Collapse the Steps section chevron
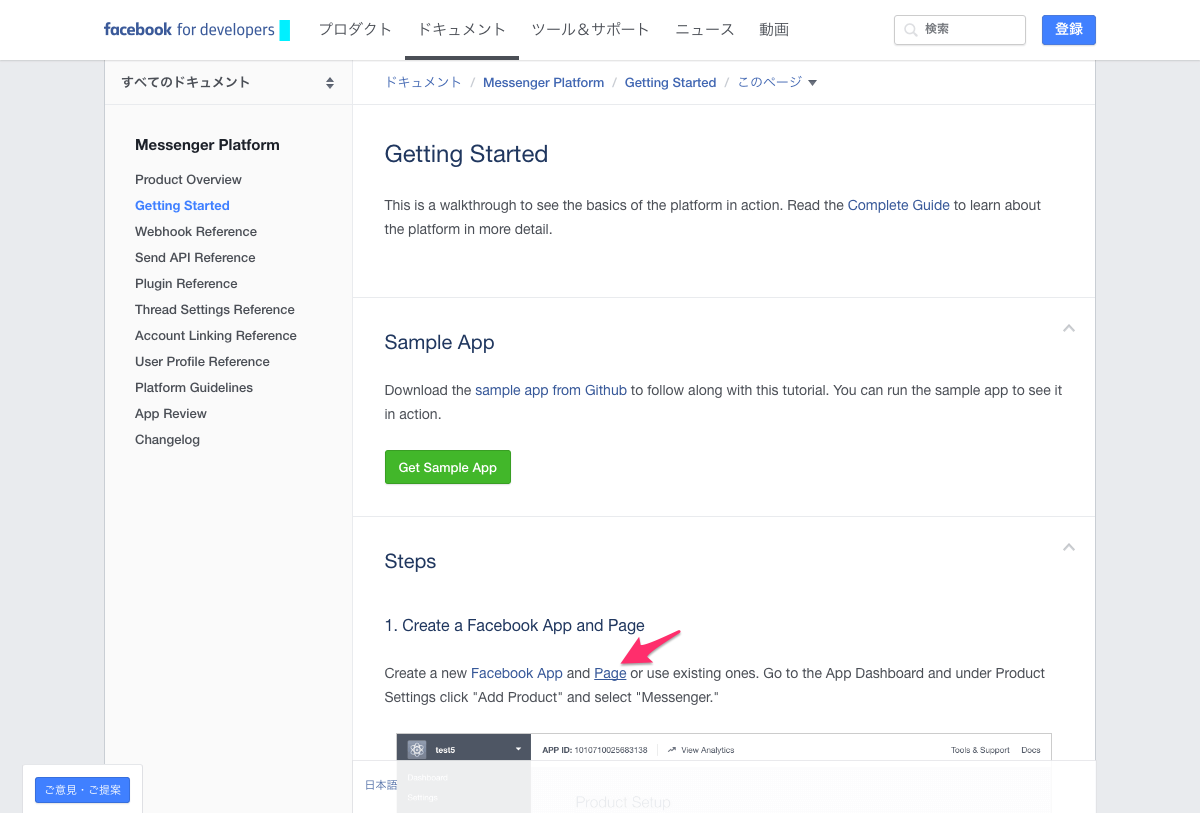1200x813 pixels. 1068,547
